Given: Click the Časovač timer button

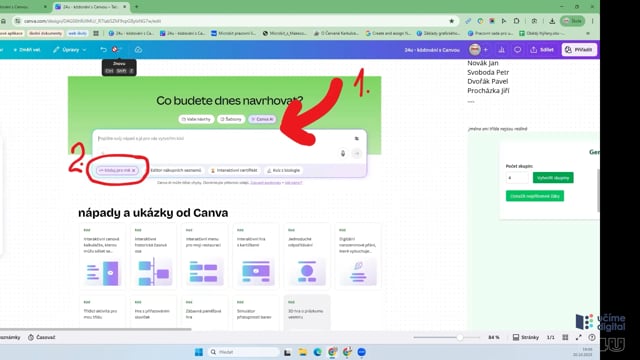Looking at the screenshot, I should click(41, 337).
